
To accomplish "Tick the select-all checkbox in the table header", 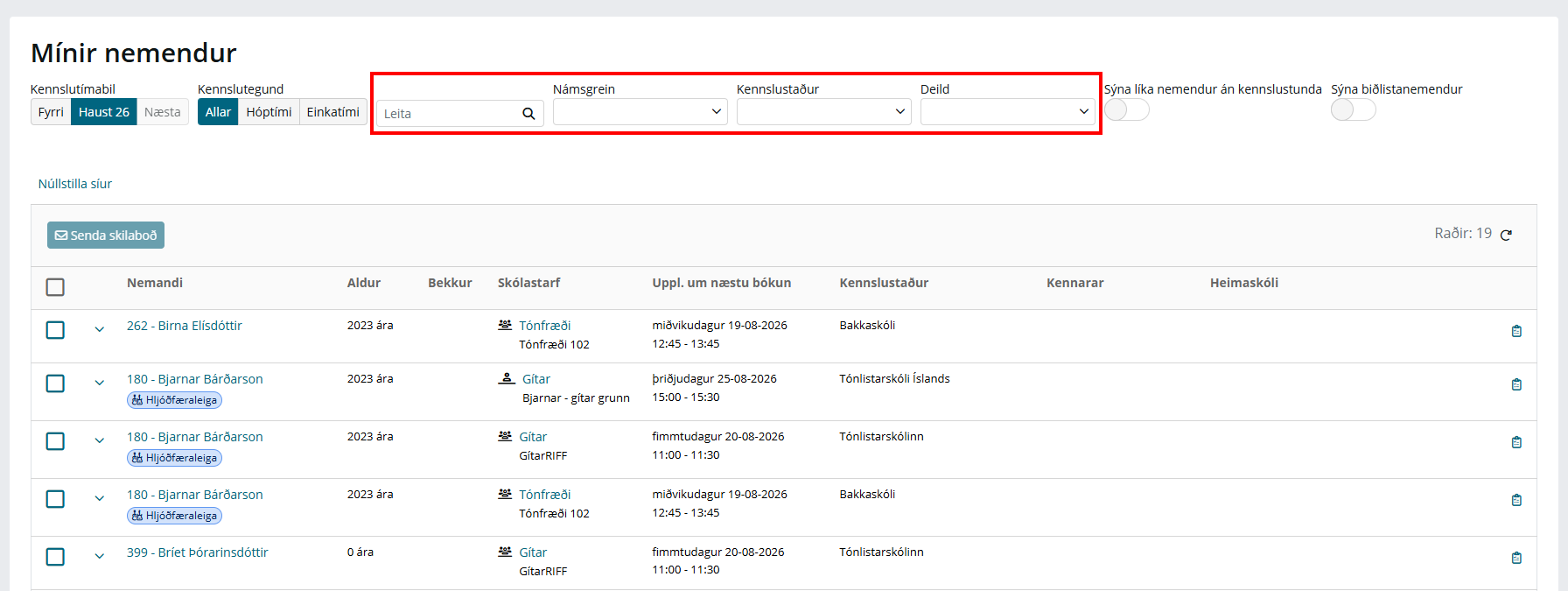I will pyautogui.click(x=55, y=287).
